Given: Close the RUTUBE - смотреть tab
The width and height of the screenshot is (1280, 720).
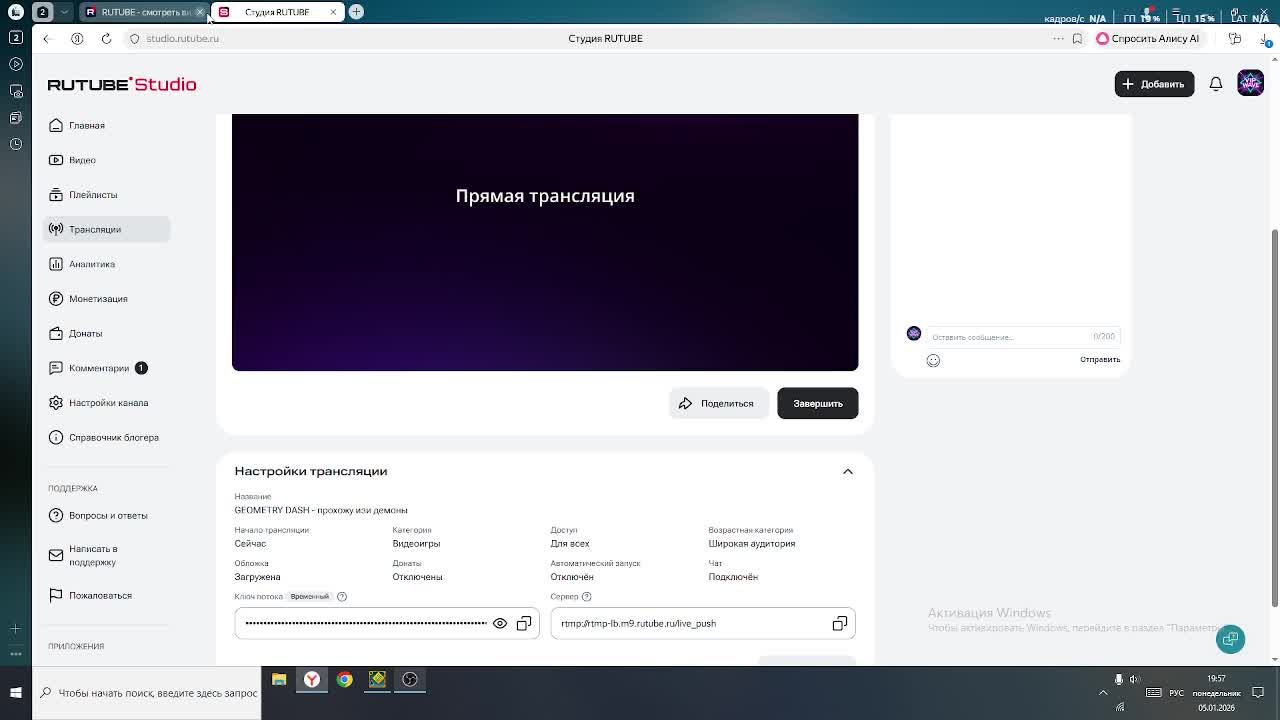Looking at the screenshot, I should coord(200,12).
